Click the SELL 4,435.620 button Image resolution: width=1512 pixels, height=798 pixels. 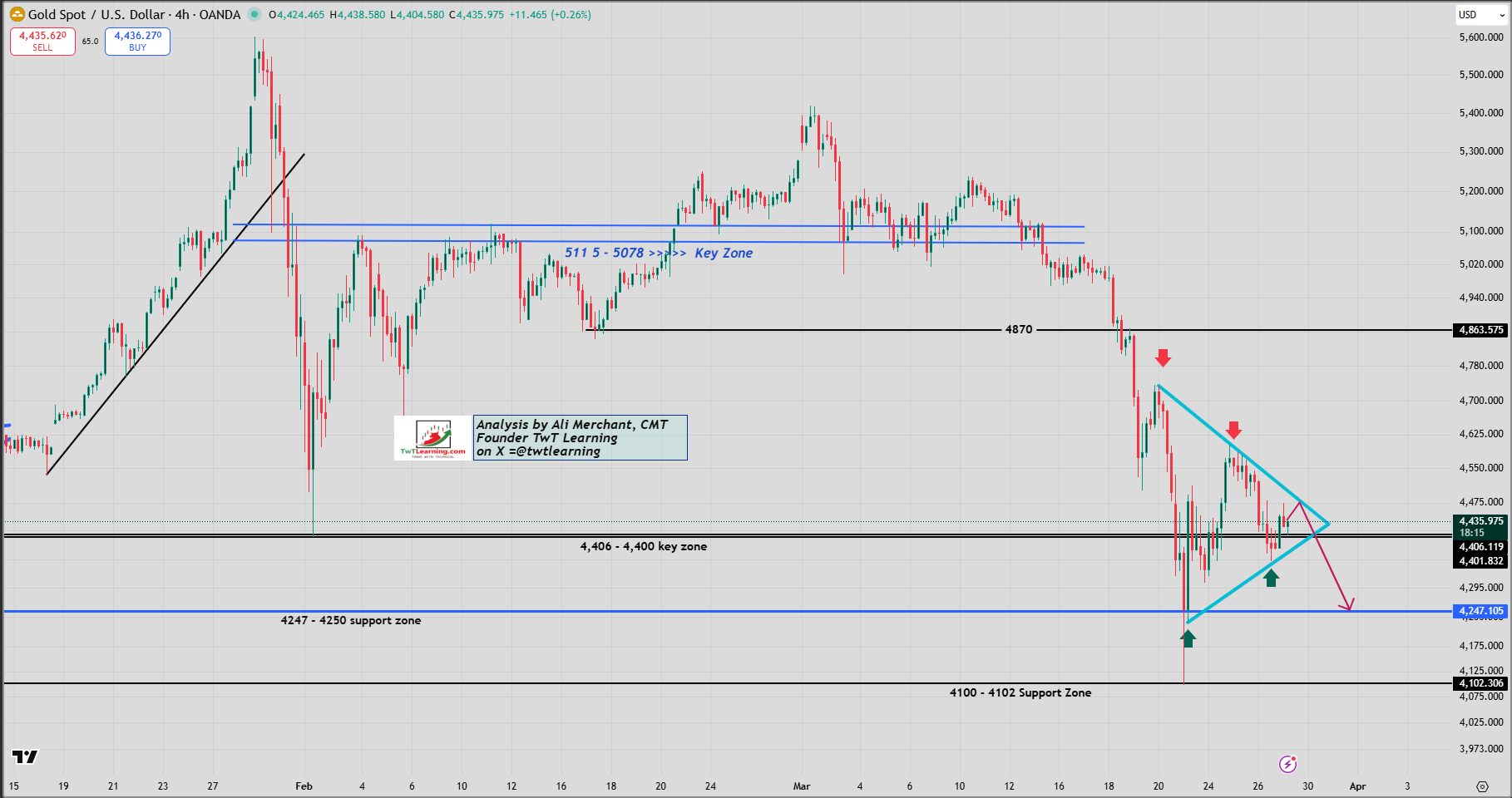(42, 42)
